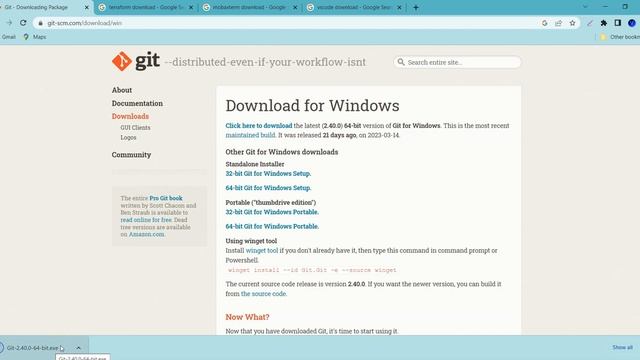Click the Now What? heading
Screen dimensions: 640x360
coord(247,317)
